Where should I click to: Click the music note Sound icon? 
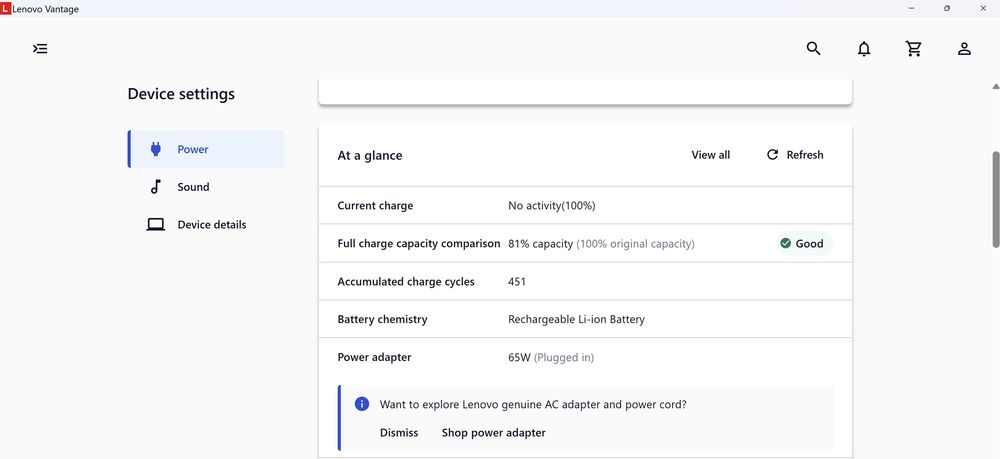pos(155,187)
